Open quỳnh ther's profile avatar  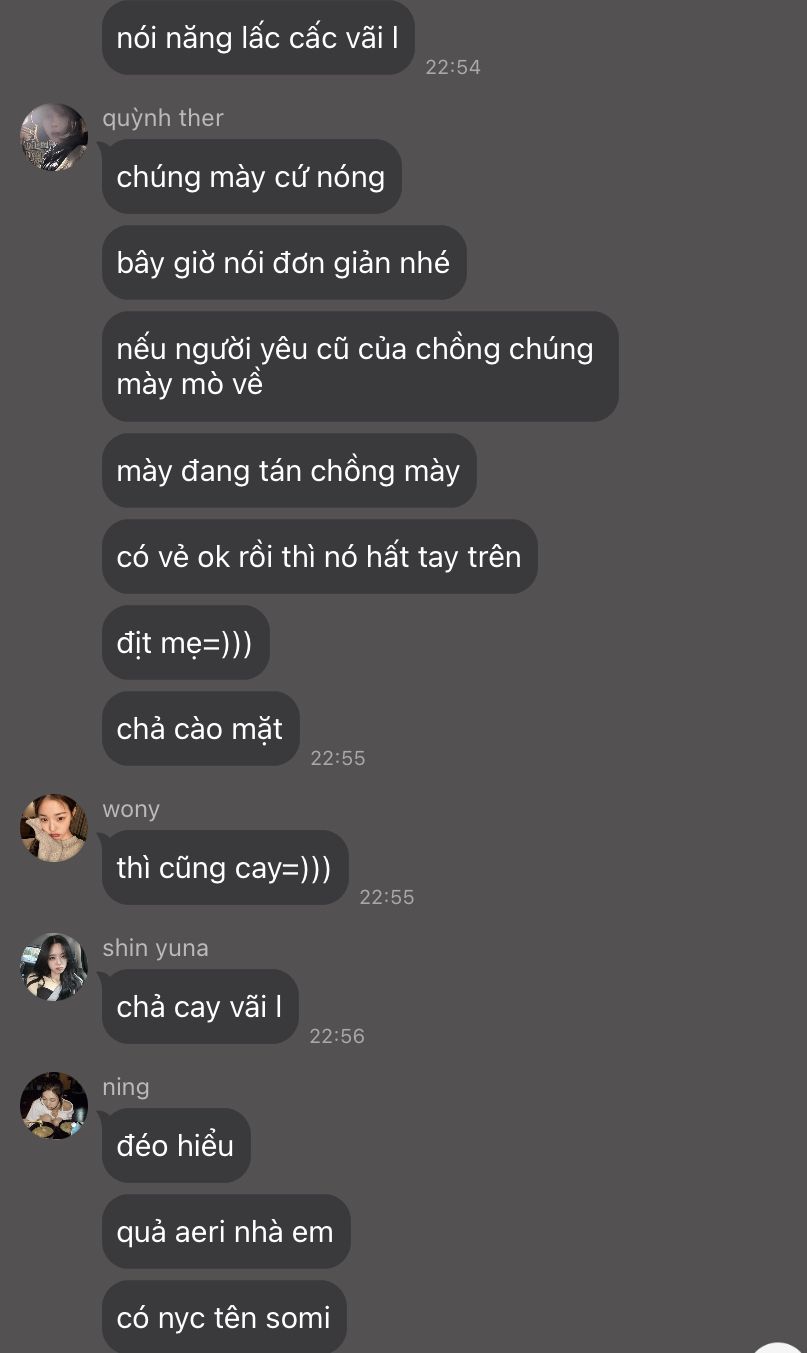tap(54, 137)
